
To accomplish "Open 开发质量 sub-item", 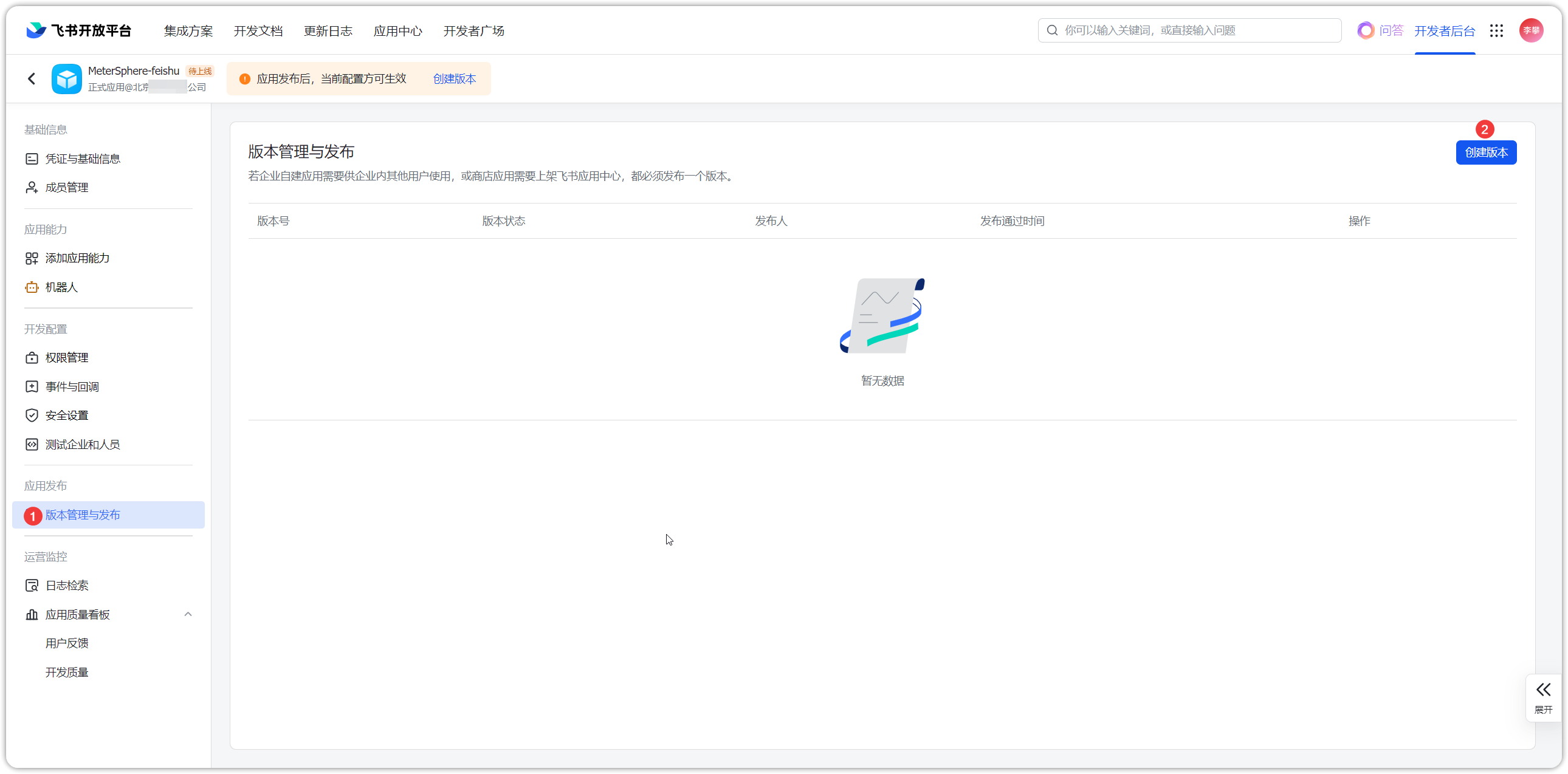I will 67,673.
